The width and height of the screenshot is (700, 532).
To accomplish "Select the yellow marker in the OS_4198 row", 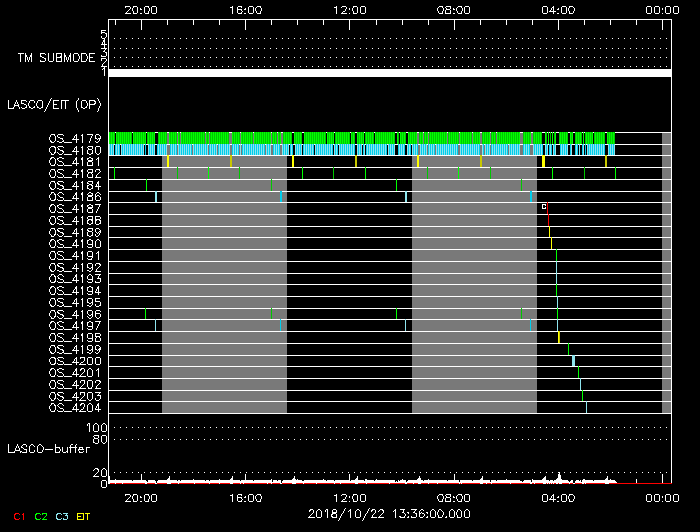I will (559, 337).
